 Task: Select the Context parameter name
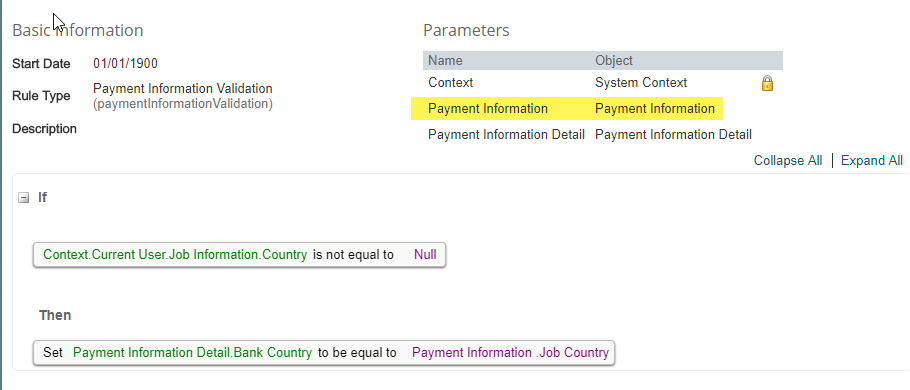[450, 82]
